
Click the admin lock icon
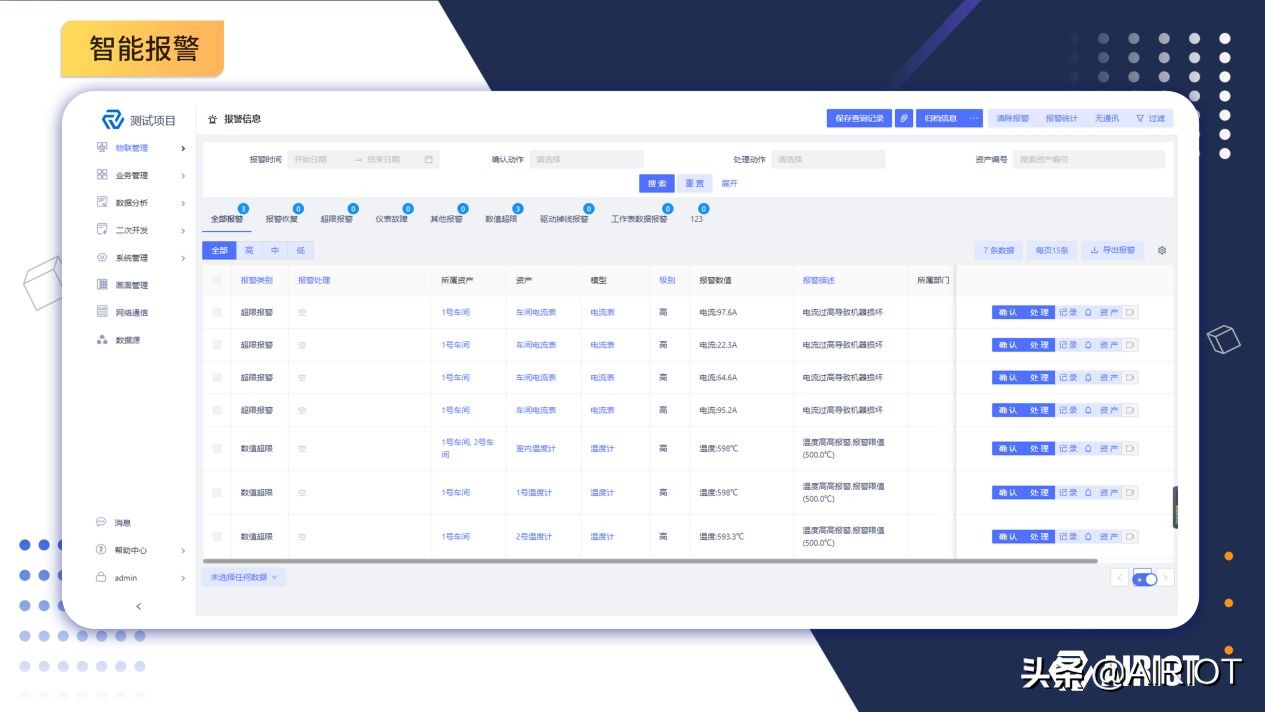pos(101,577)
